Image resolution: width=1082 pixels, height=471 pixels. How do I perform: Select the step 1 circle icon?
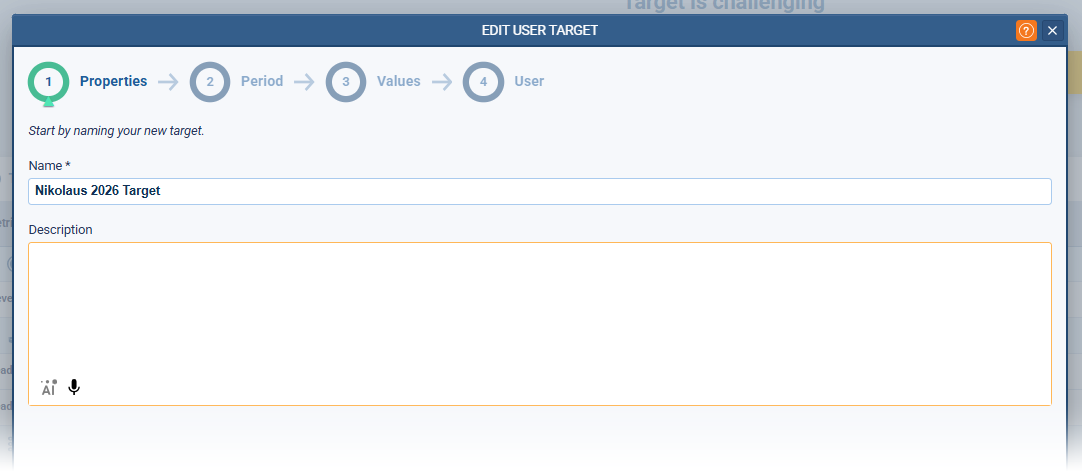click(x=48, y=82)
